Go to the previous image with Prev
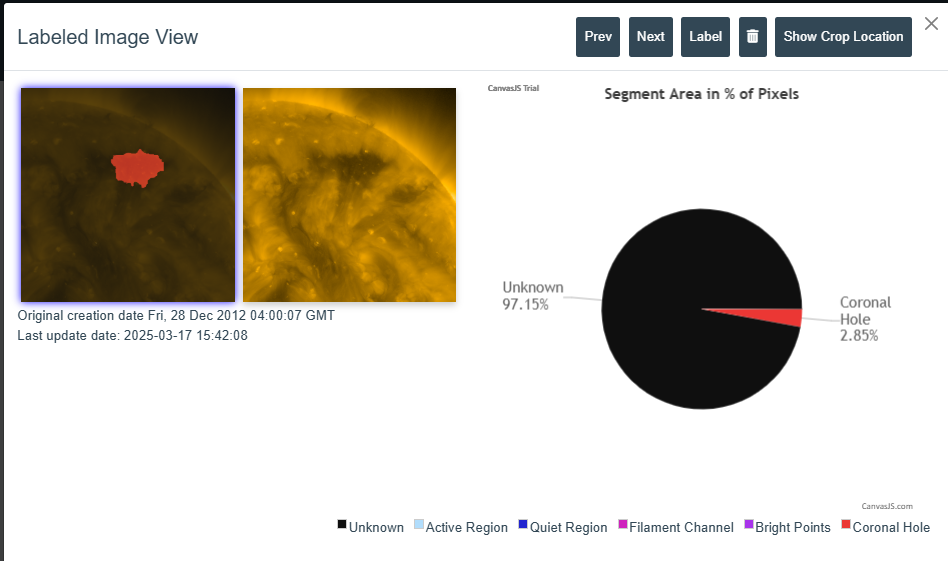 click(598, 37)
